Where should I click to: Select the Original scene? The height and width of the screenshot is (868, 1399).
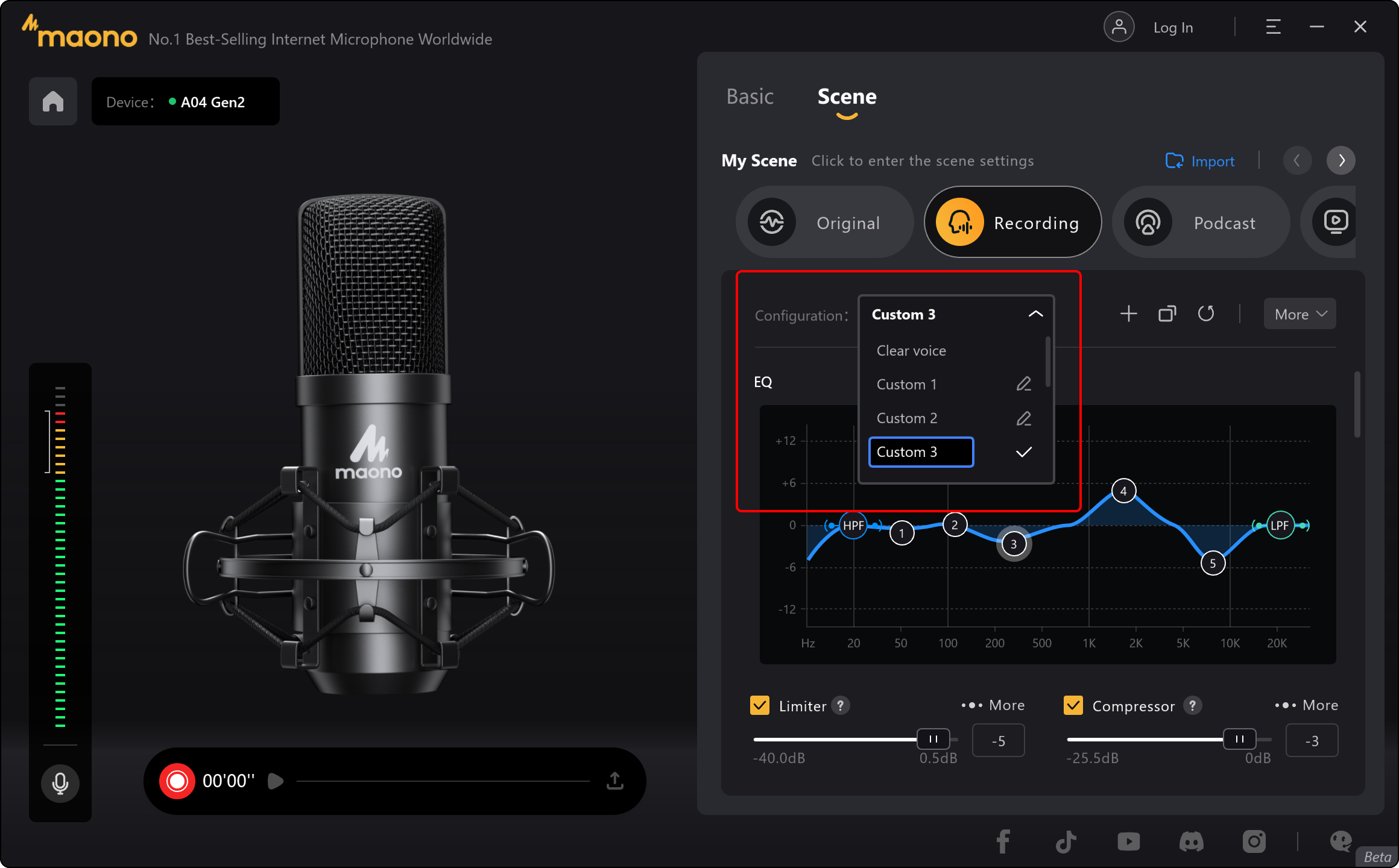pyautogui.click(x=824, y=222)
